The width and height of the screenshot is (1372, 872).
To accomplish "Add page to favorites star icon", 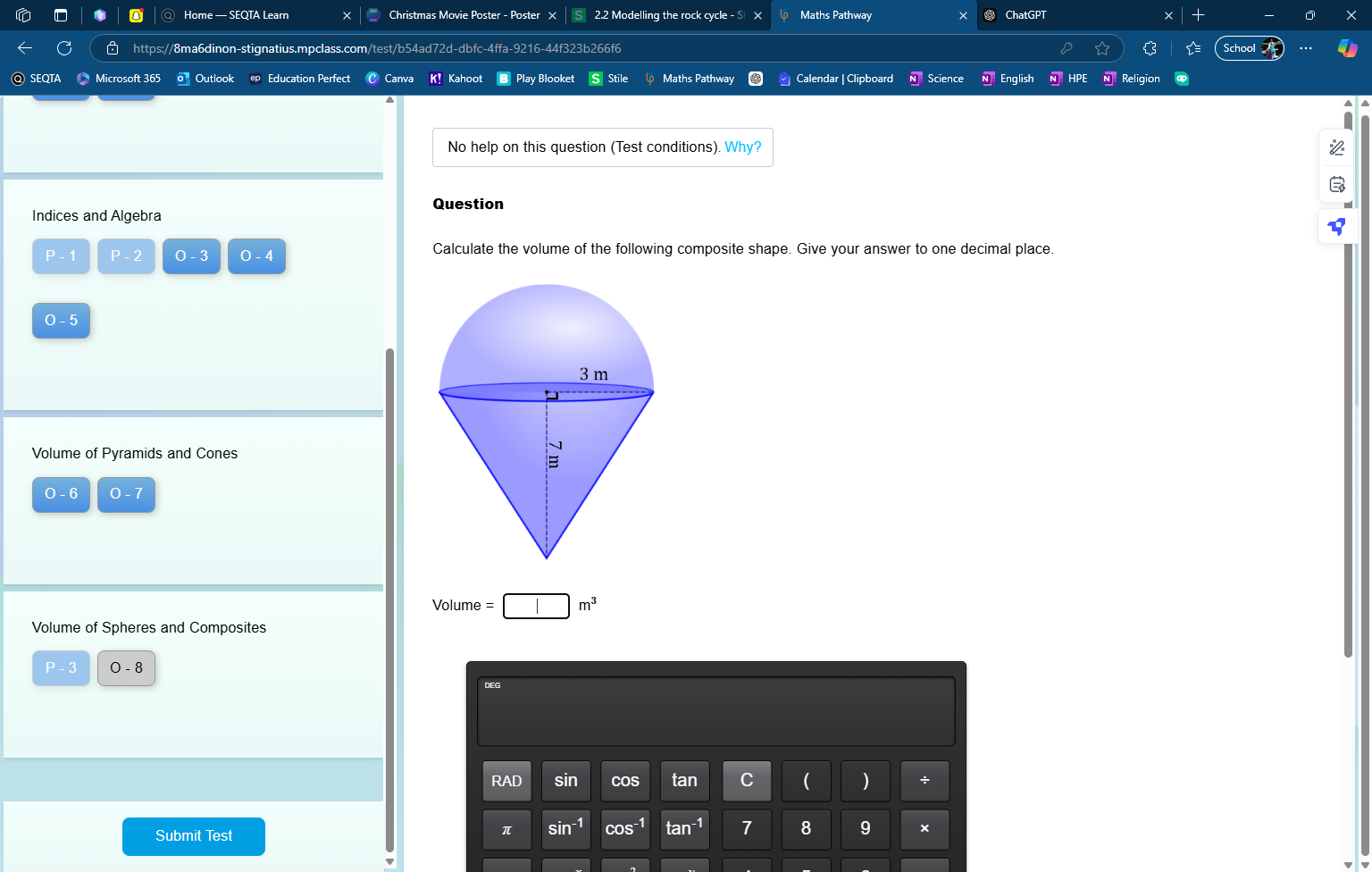I will point(1102,48).
